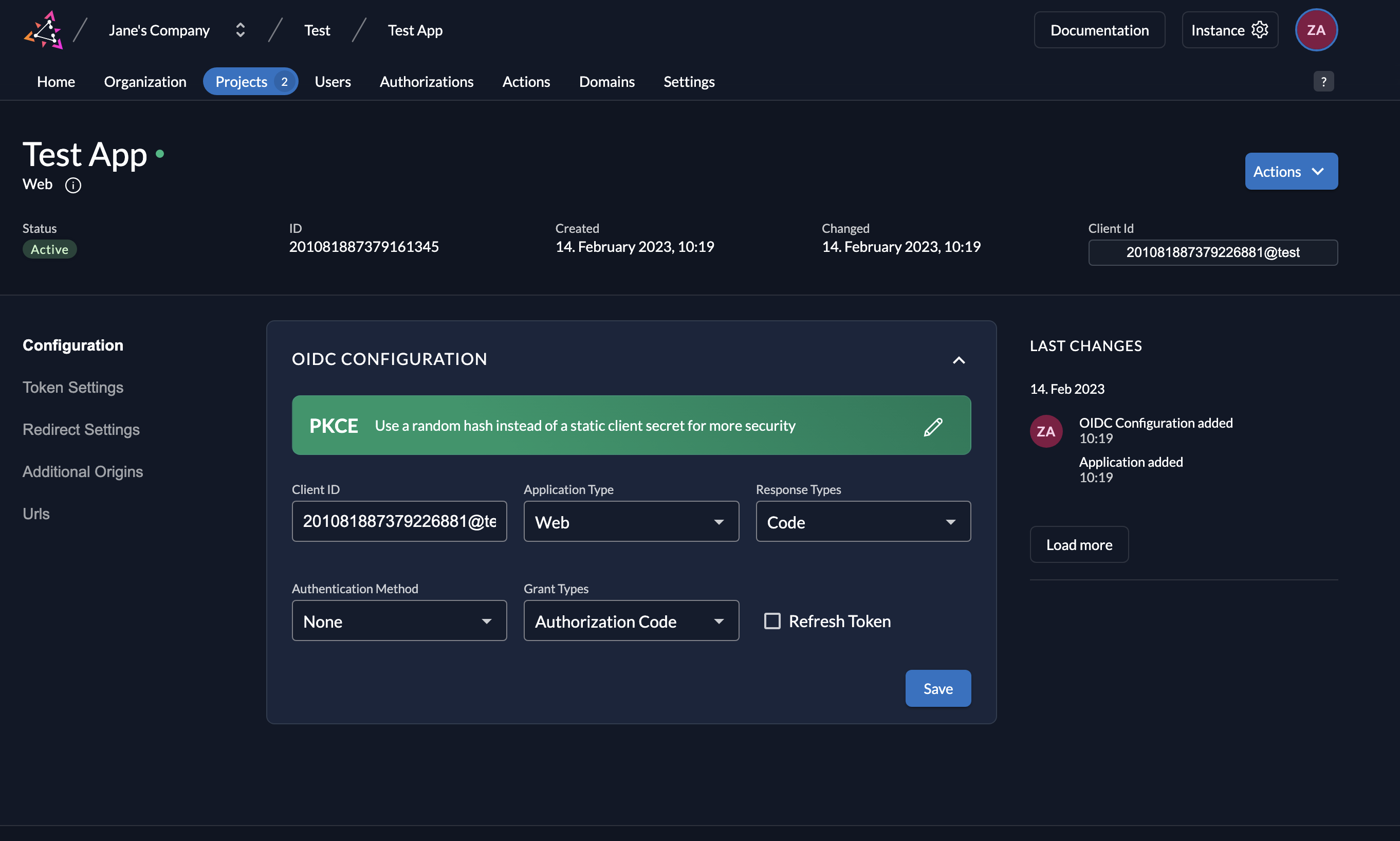The width and height of the screenshot is (1400, 841).
Task: Select the Authentication Method combo box
Action: (399, 620)
